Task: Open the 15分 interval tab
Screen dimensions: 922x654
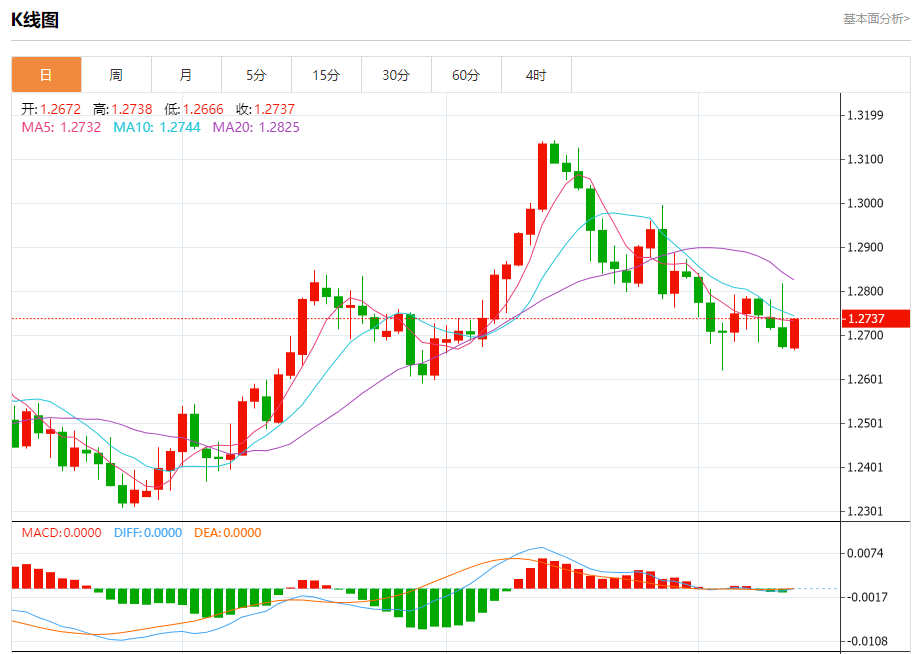Action: coord(326,75)
